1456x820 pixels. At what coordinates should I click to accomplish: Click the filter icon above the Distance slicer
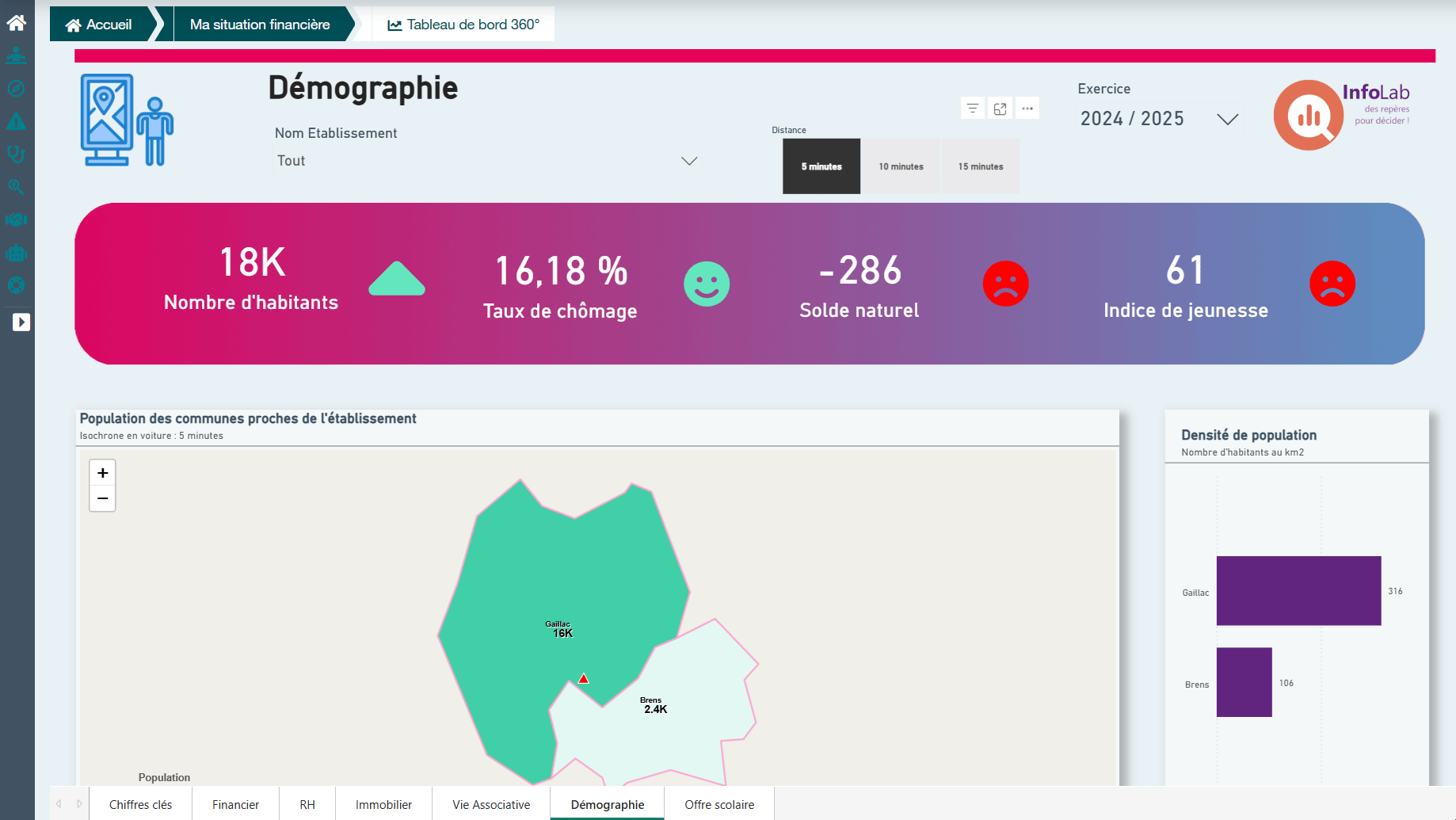(973, 109)
